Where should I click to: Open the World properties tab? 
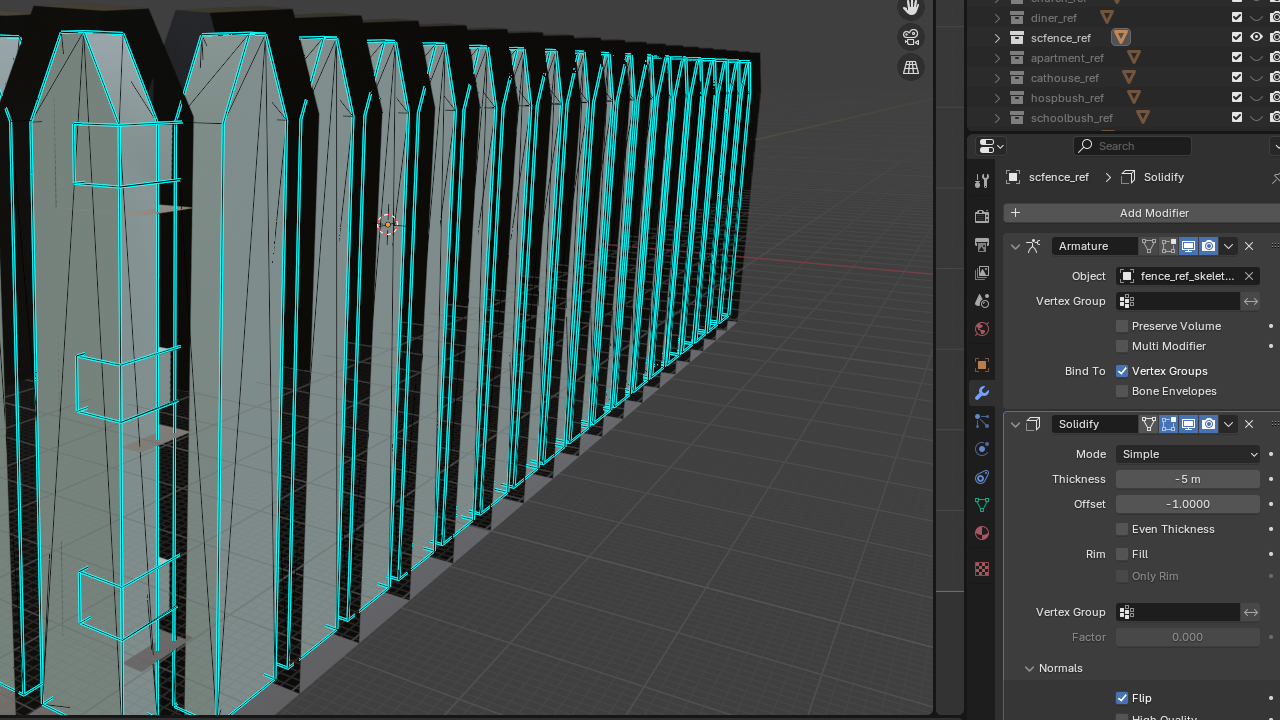click(x=982, y=329)
